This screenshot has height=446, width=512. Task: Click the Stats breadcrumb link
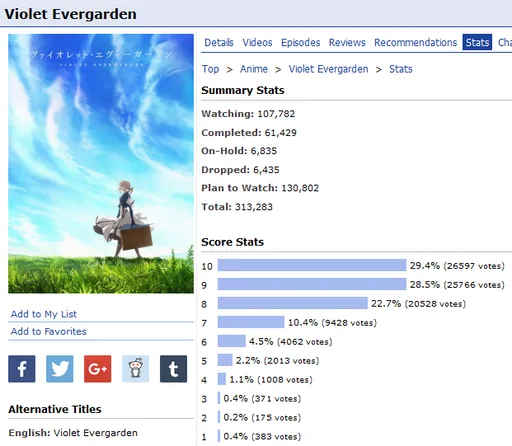tap(401, 69)
